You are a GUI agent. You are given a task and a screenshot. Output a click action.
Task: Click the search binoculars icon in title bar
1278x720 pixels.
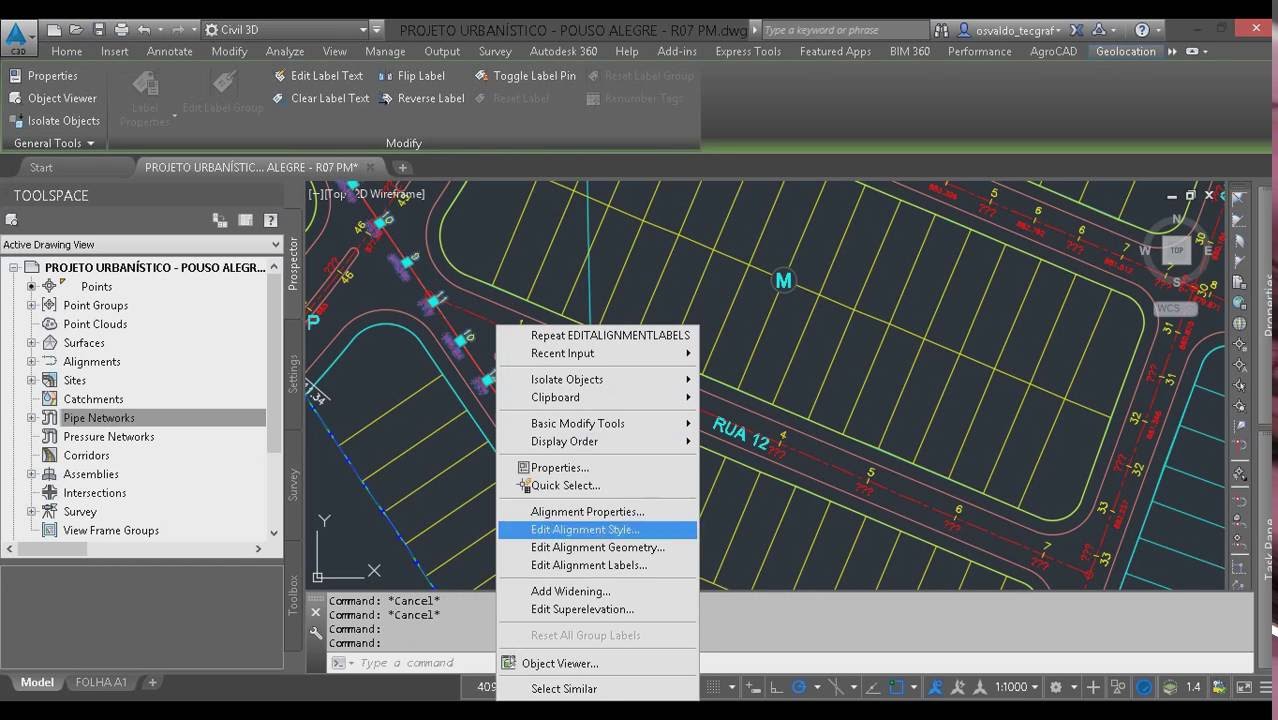coord(941,30)
